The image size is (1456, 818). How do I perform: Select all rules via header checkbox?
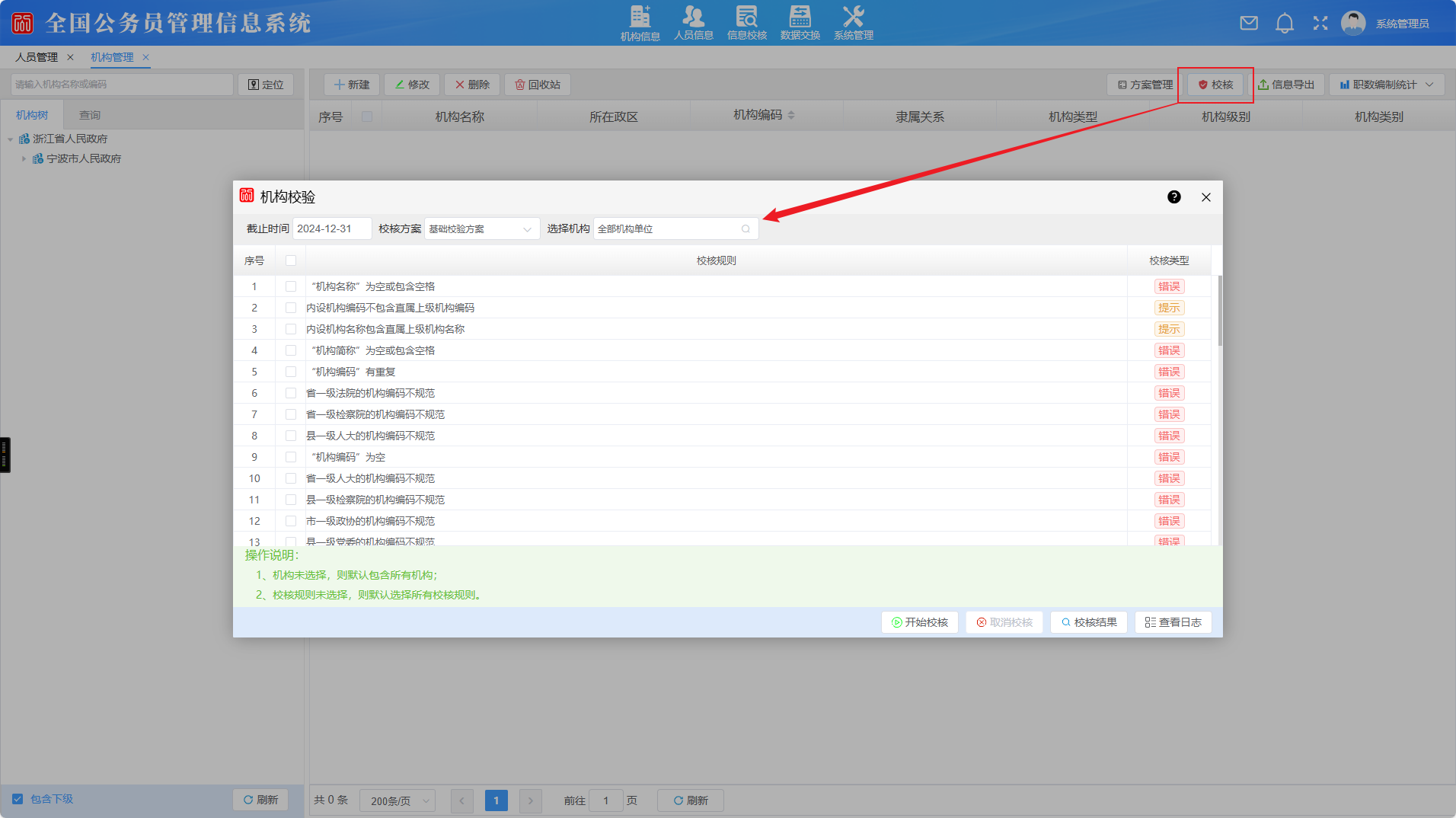pyautogui.click(x=291, y=260)
